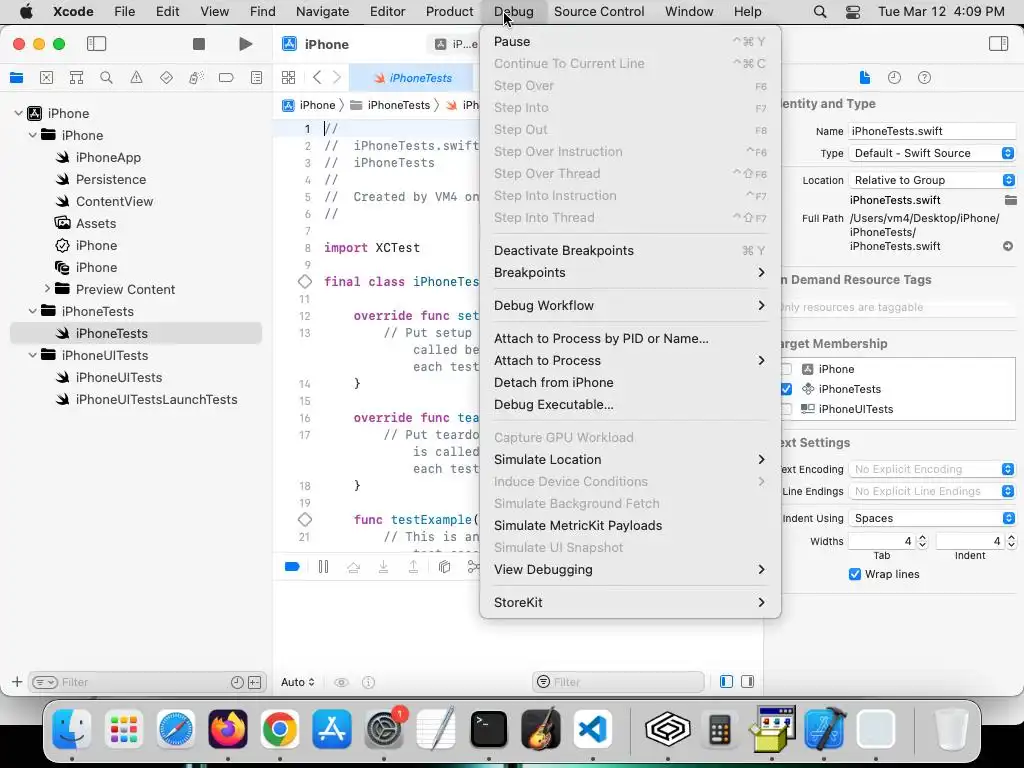
Task: Toggle recent files filter in navigator
Action: click(x=237, y=682)
